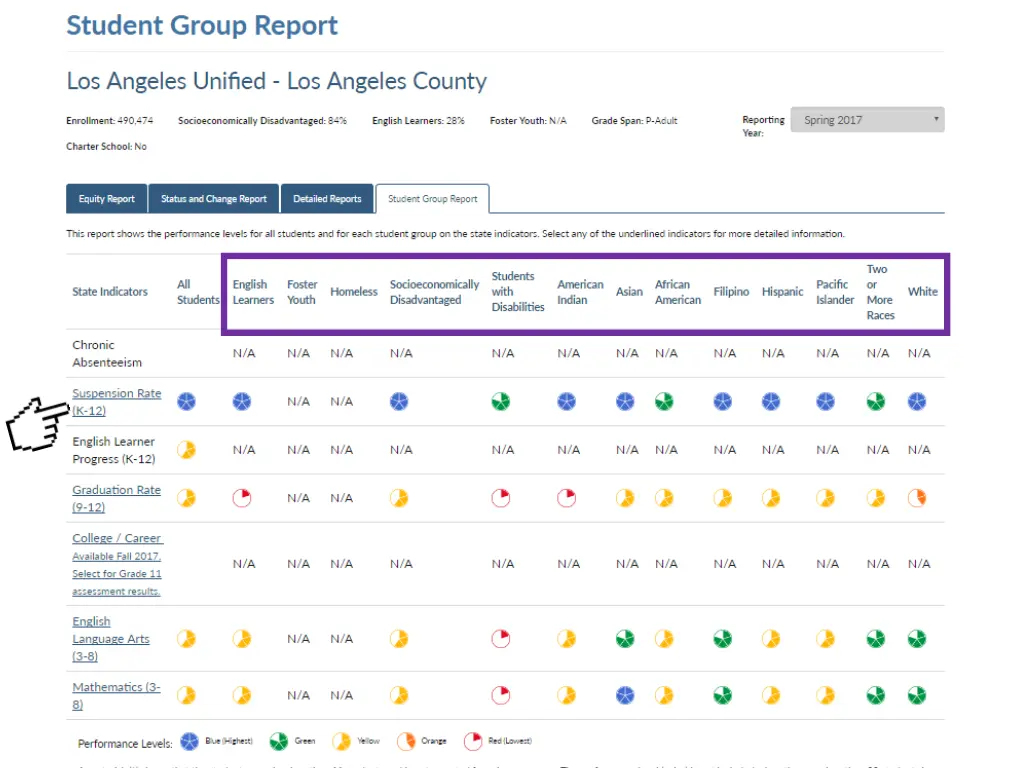This screenshot has width=1024, height=768.
Task: Open the Equity Report tab
Action: coord(106,199)
